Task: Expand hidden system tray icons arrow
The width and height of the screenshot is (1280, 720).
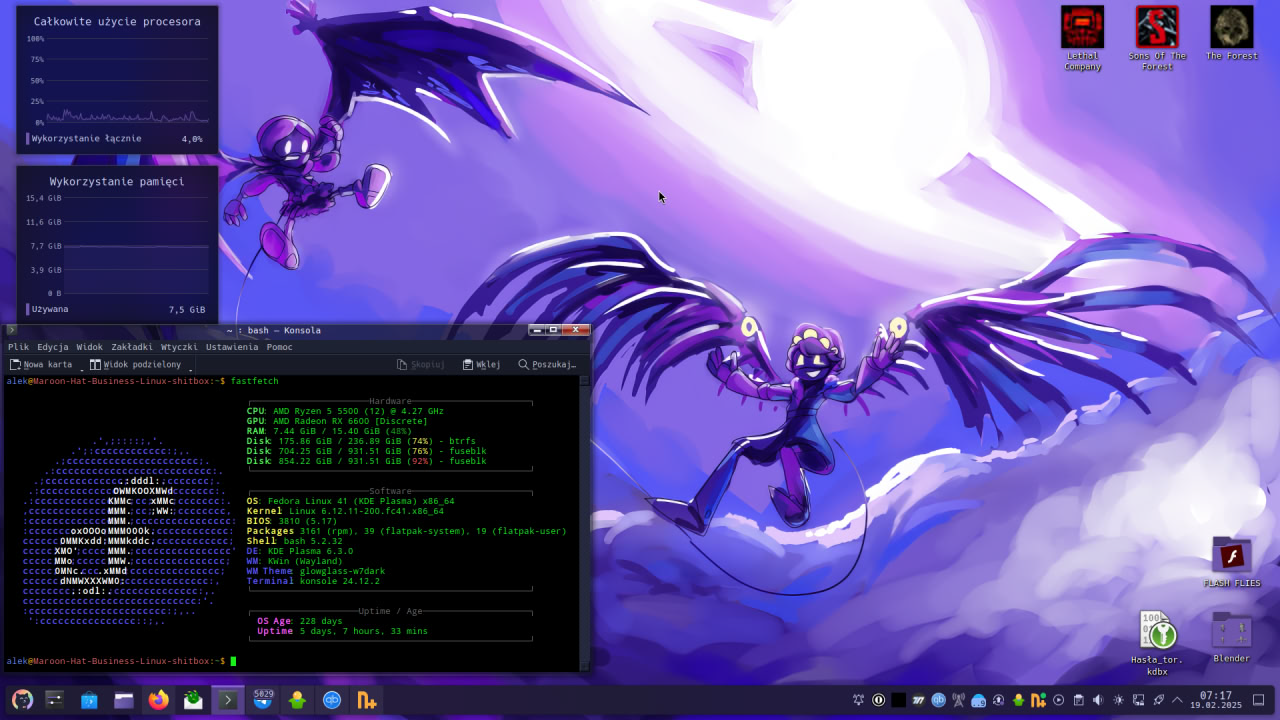Action: click(x=1178, y=700)
